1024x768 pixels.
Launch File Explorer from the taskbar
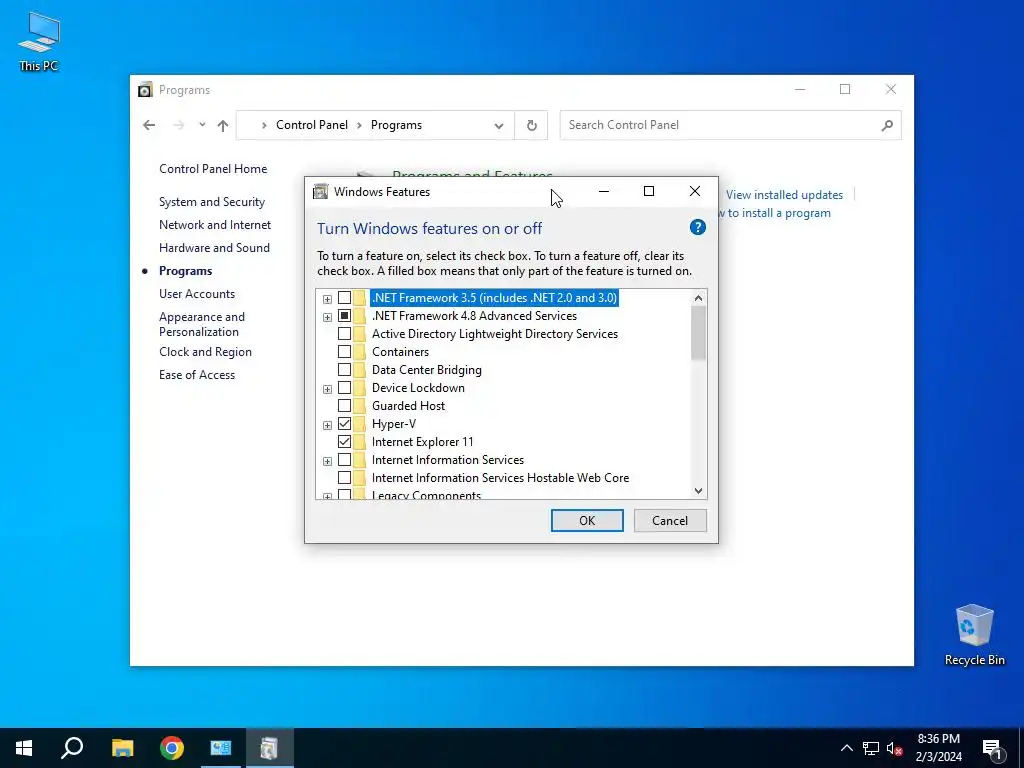coord(122,748)
